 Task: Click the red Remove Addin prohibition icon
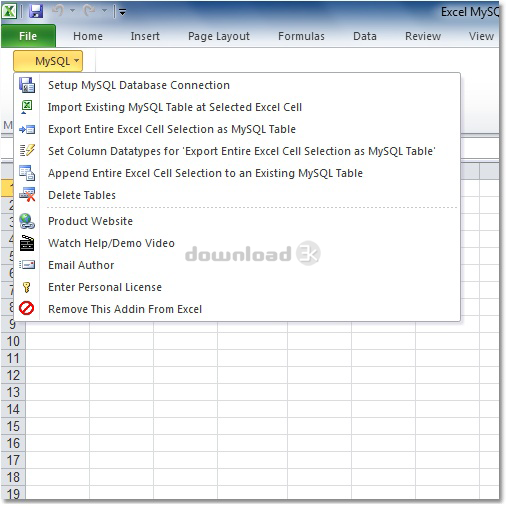click(27, 308)
